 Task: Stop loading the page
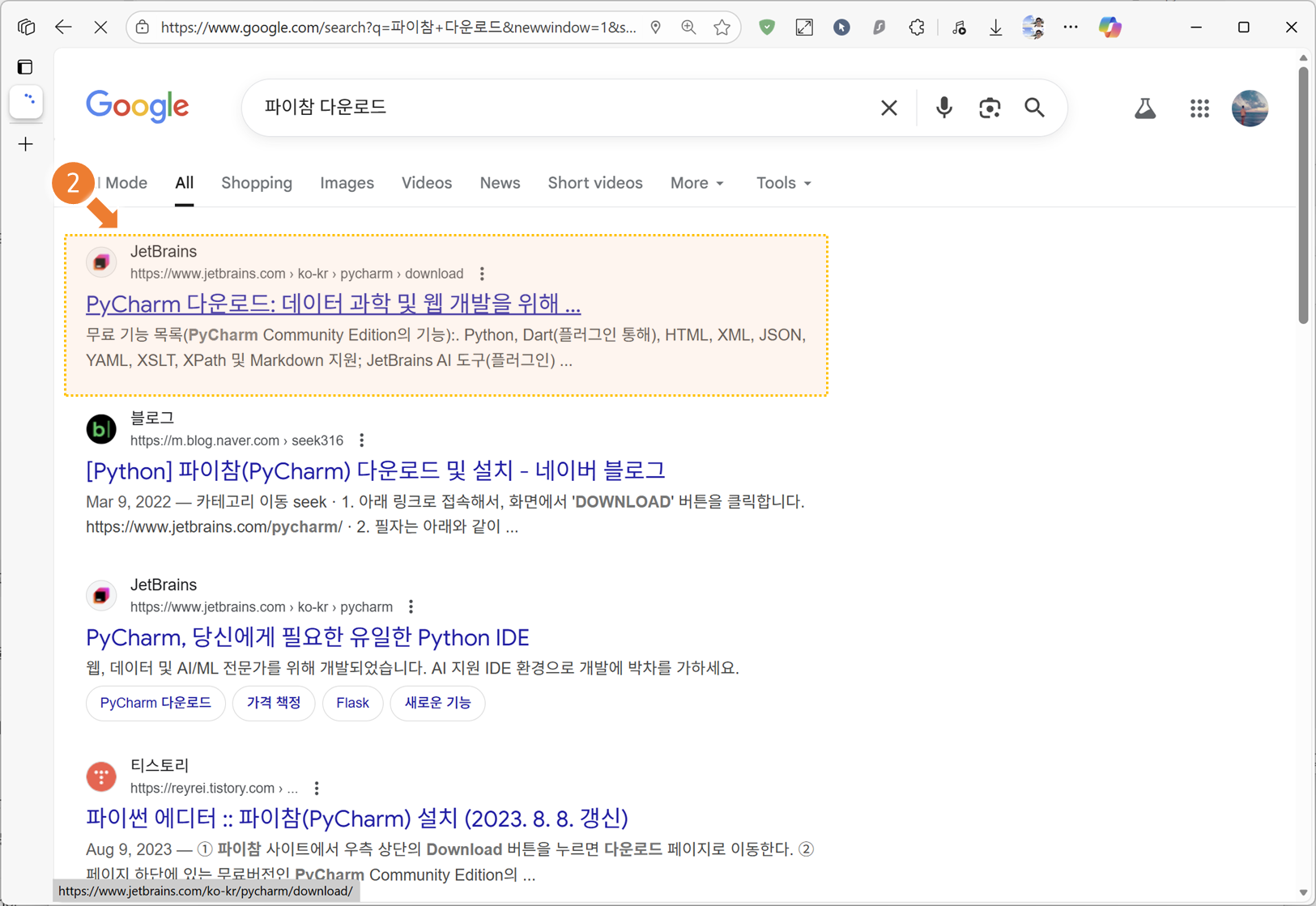tap(100, 27)
